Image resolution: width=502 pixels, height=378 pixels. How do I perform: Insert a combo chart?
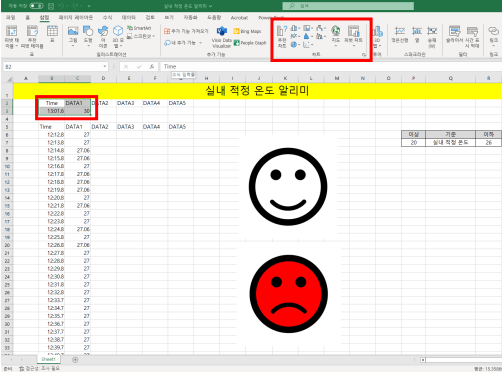pyautogui.click(x=320, y=36)
